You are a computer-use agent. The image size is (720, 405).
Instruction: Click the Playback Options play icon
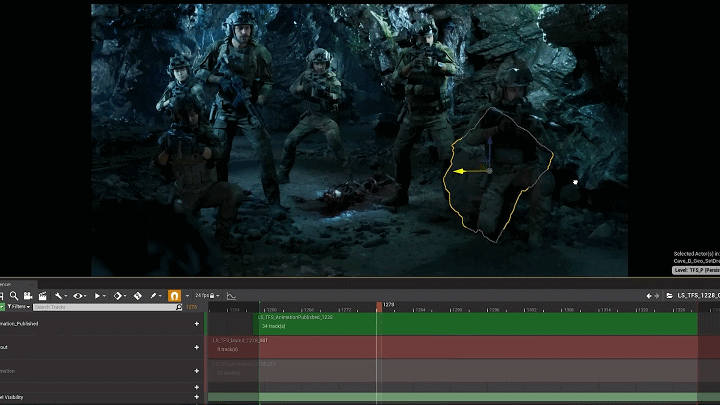[97, 296]
